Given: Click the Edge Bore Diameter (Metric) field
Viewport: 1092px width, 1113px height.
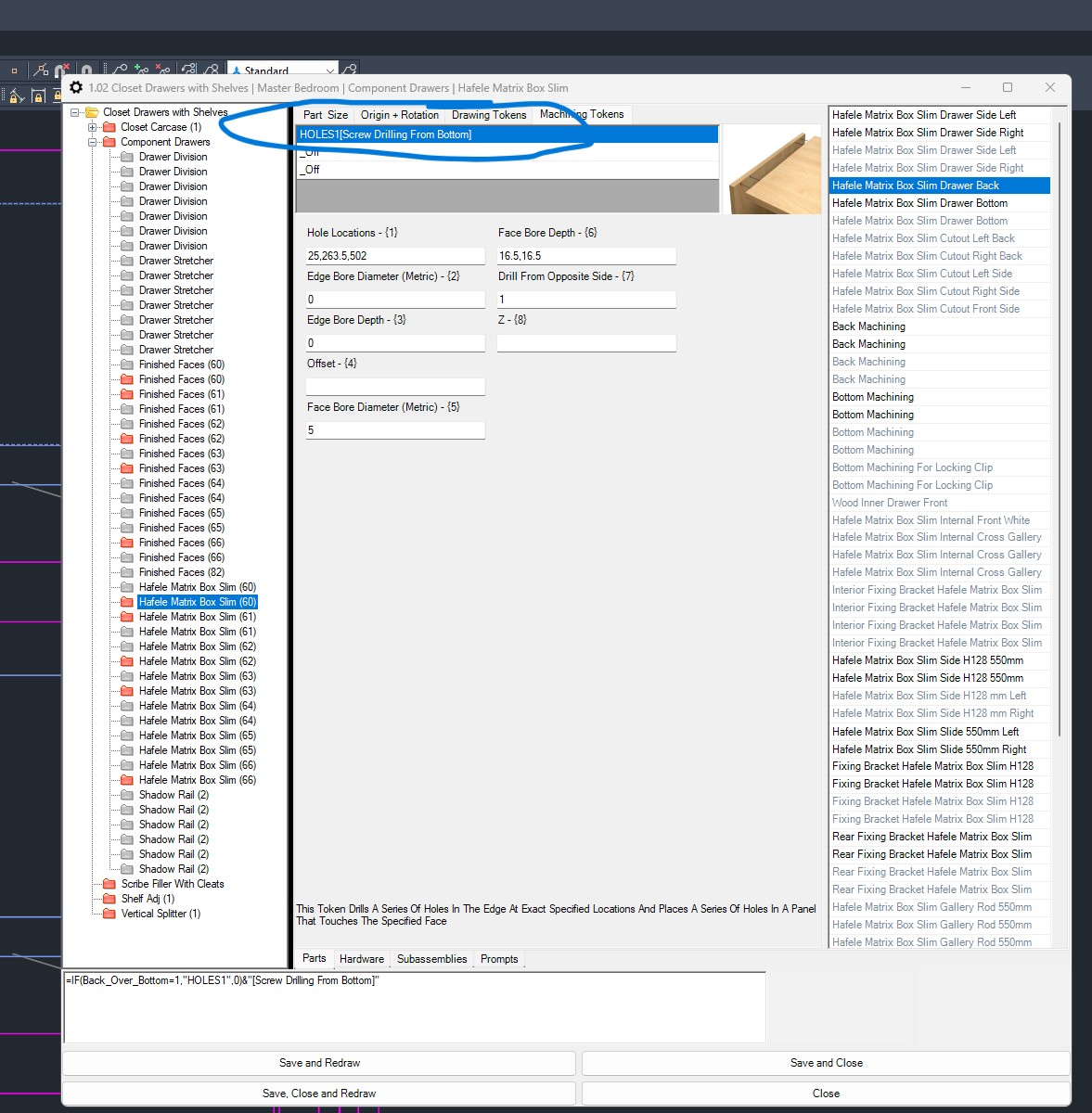Looking at the screenshot, I should [395, 300].
